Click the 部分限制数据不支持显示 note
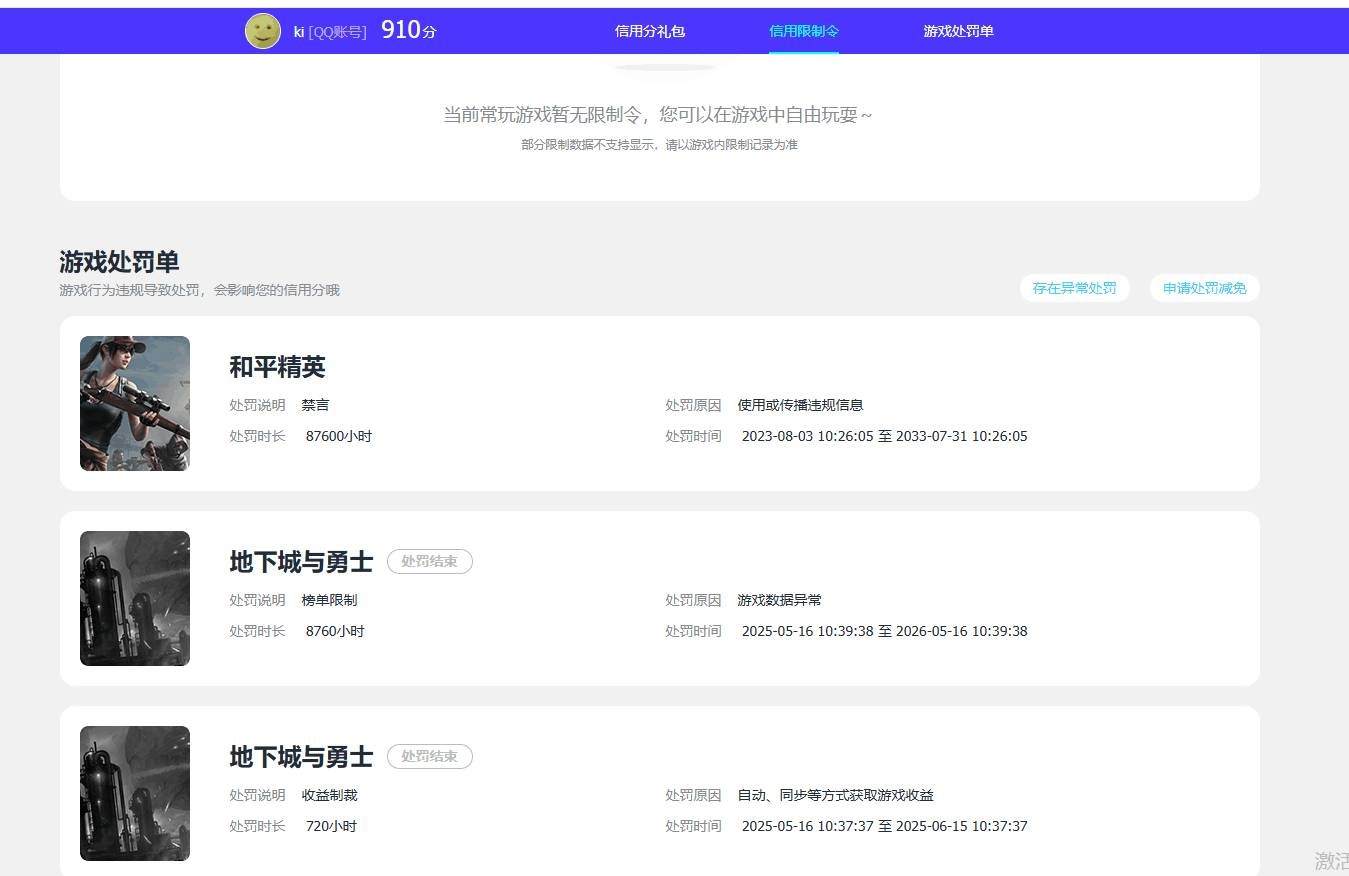 pyautogui.click(x=659, y=145)
